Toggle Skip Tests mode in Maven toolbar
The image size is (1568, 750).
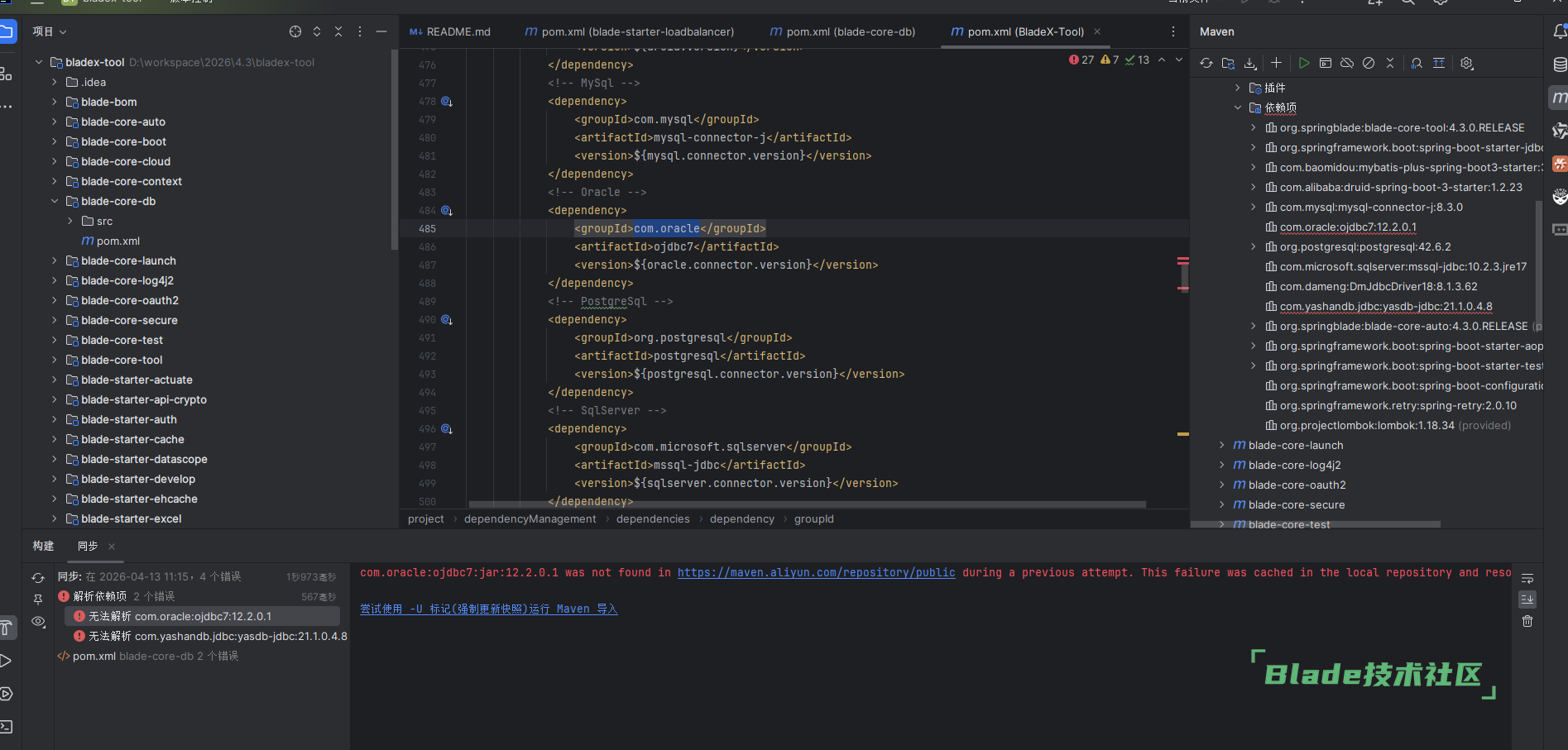[x=1369, y=63]
